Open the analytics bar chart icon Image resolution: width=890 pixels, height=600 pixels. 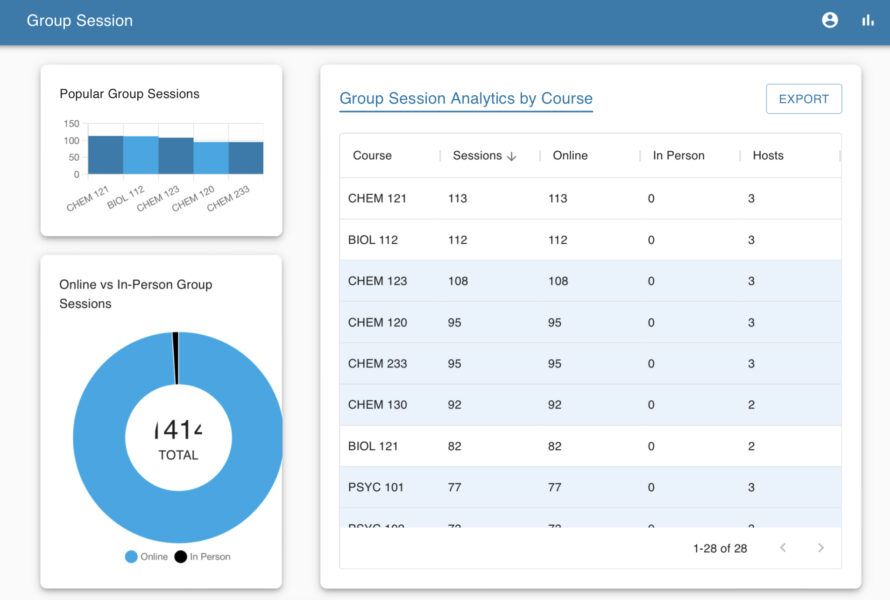867,20
